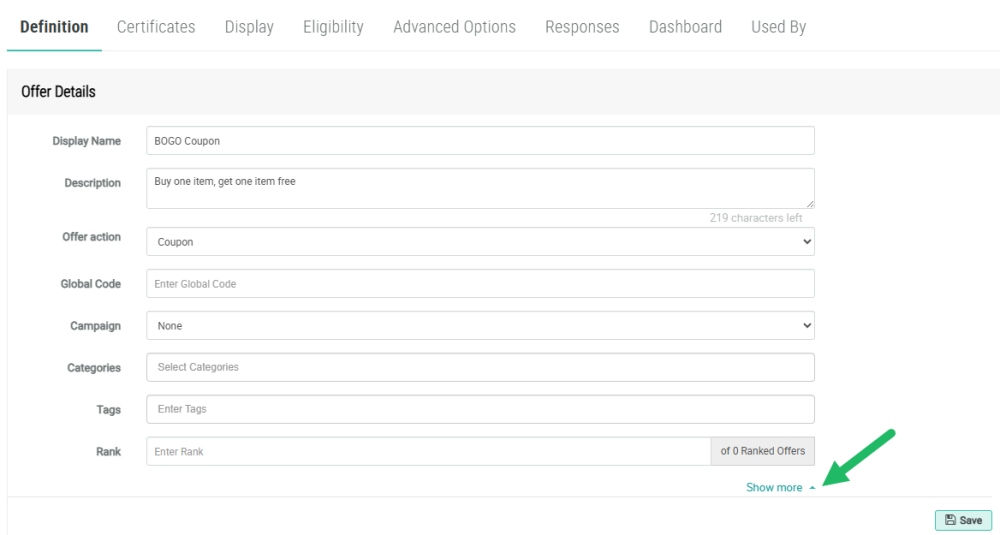Open the Offer action dropdown
This screenshot has height=535, width=1000.
point(480,242)
